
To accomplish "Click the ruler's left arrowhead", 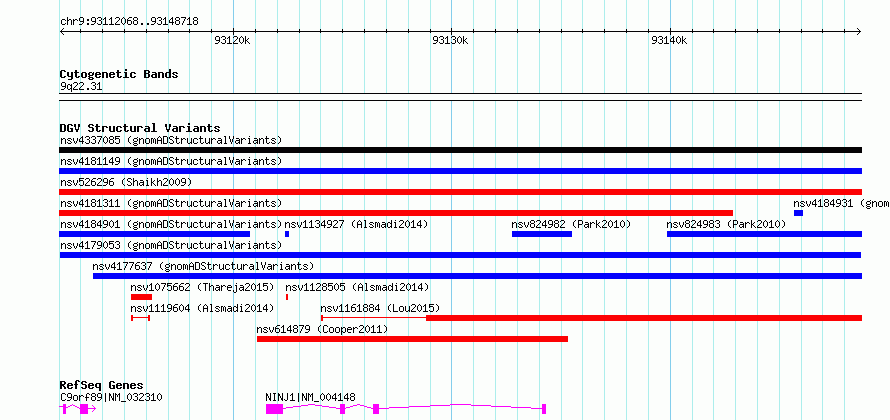I will point(62,31).
